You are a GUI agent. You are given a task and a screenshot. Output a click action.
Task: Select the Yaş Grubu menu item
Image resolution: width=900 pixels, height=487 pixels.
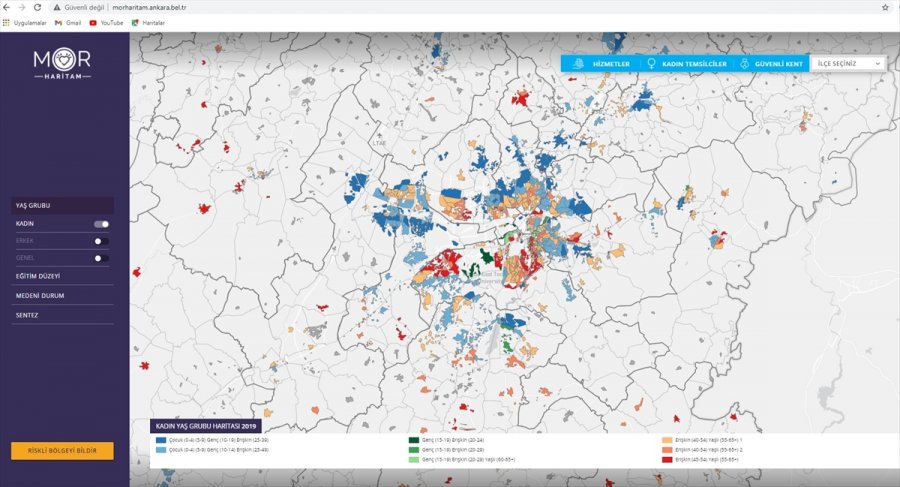33,206
